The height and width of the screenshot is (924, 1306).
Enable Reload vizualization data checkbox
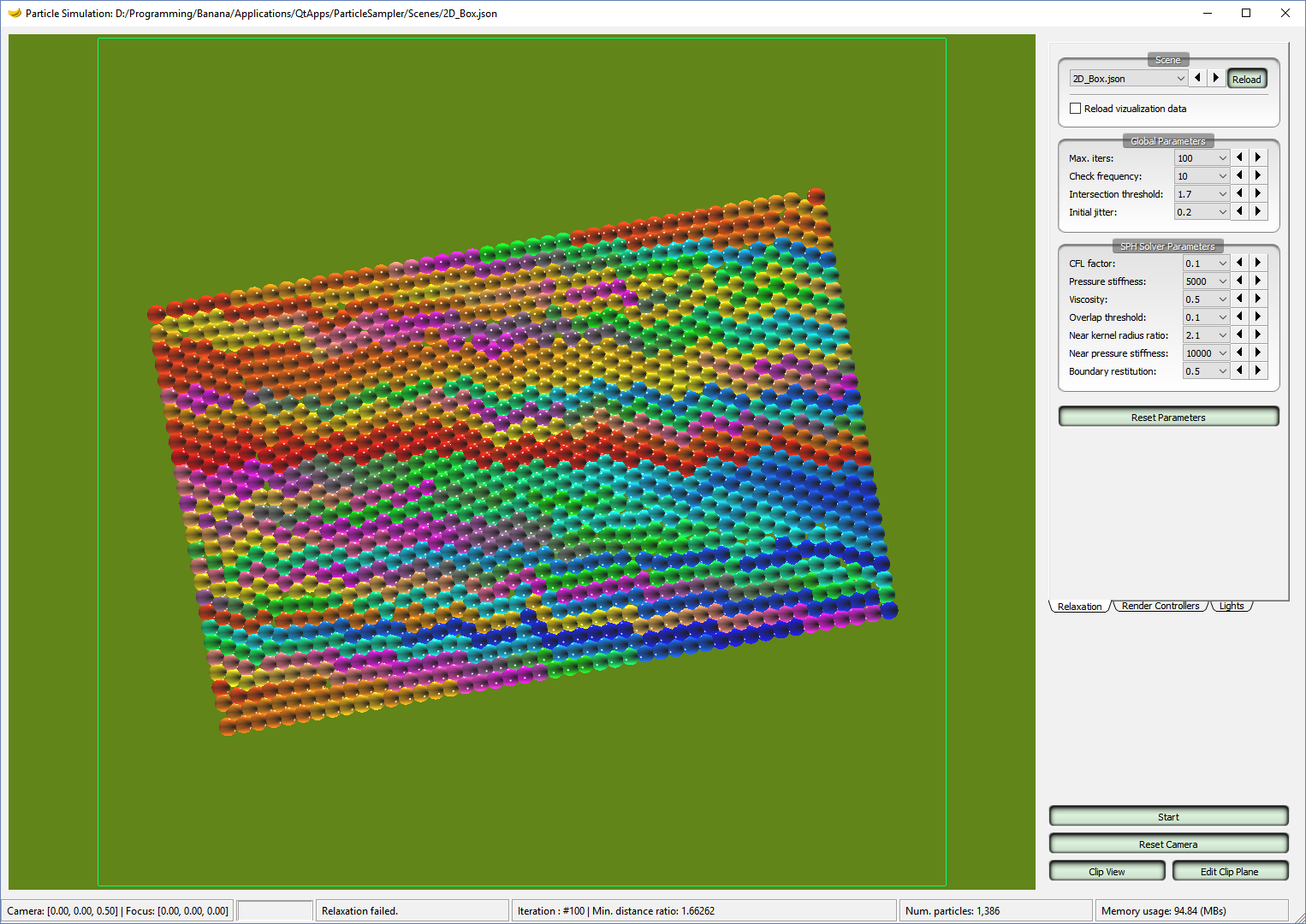1075,109
